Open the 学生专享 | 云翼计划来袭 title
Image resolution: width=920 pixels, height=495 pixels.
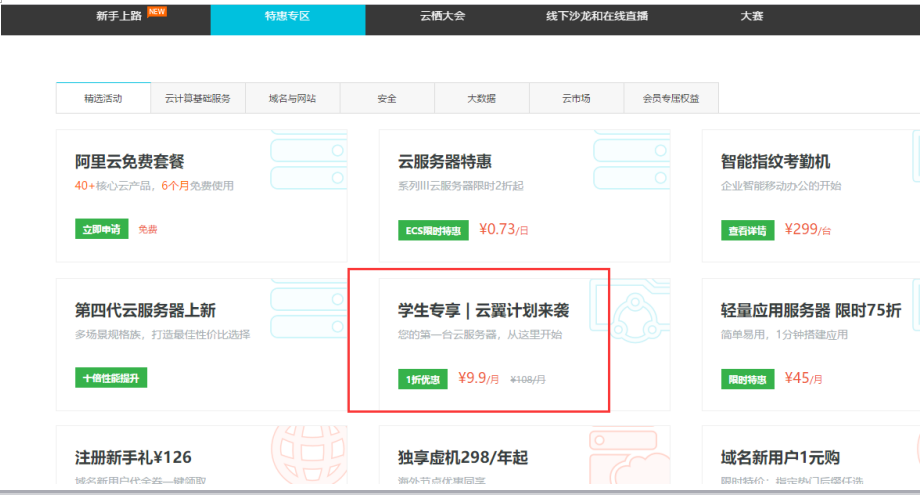(483, 310)
